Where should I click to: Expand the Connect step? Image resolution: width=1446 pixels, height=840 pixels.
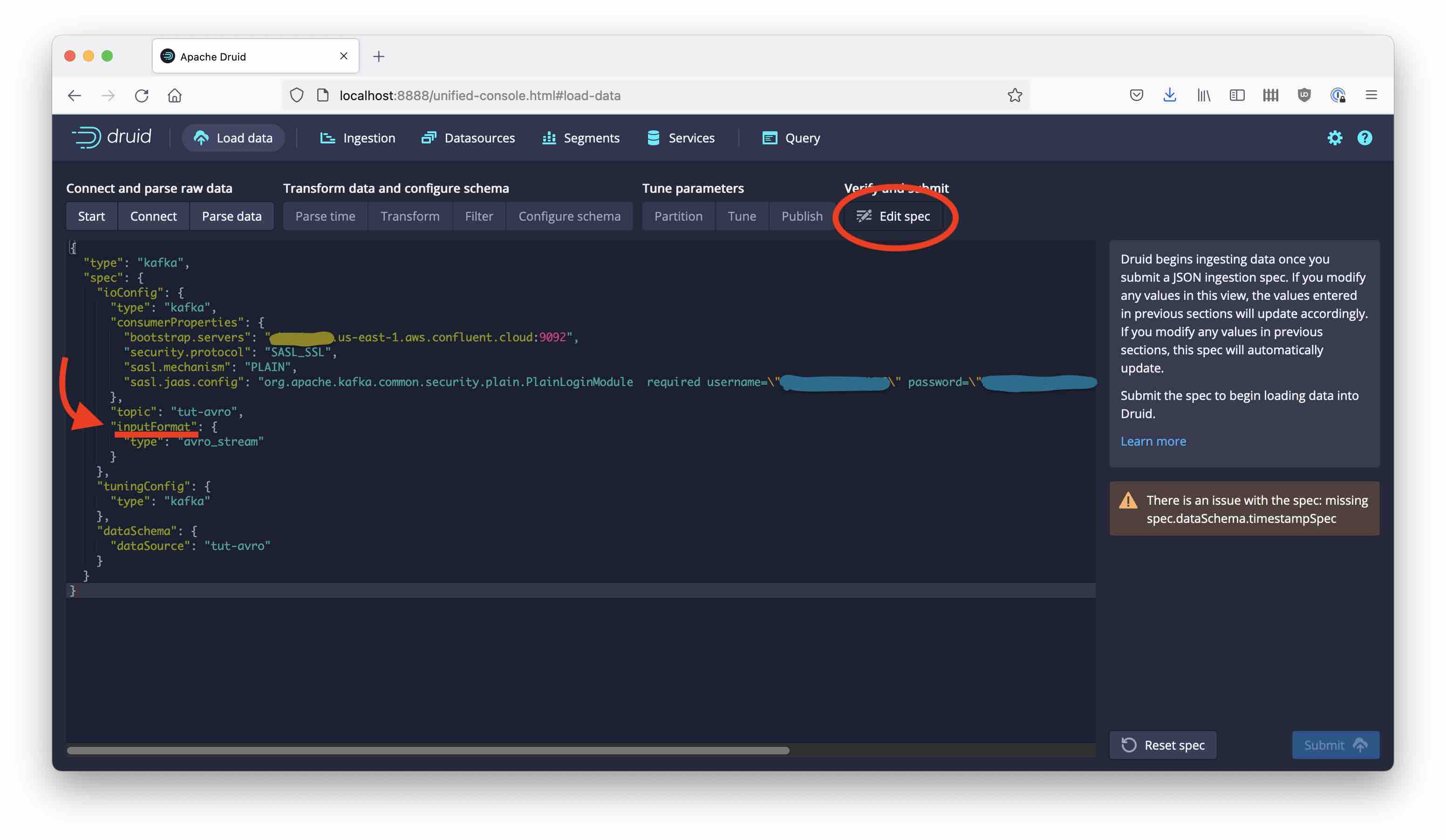pyautogui.click(x=153, y=216)
